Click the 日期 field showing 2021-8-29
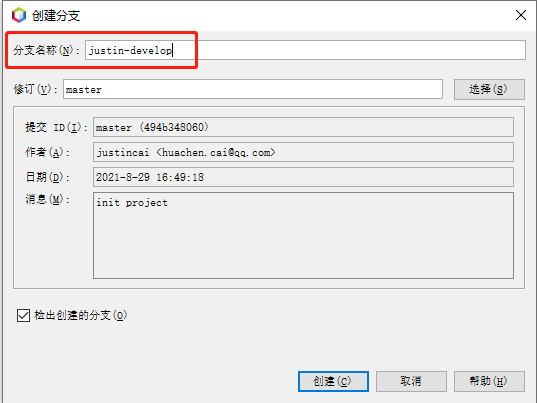537x403 pixels. click(x=303, y=177)
